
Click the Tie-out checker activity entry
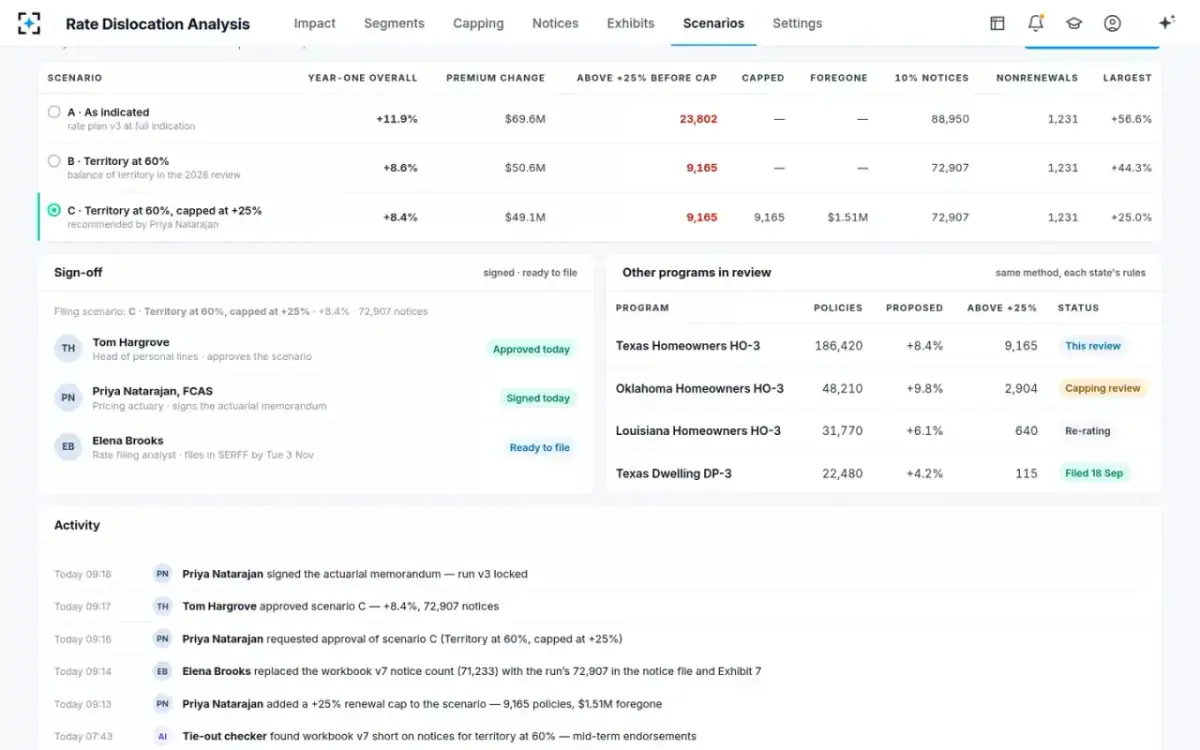(600, 736)
